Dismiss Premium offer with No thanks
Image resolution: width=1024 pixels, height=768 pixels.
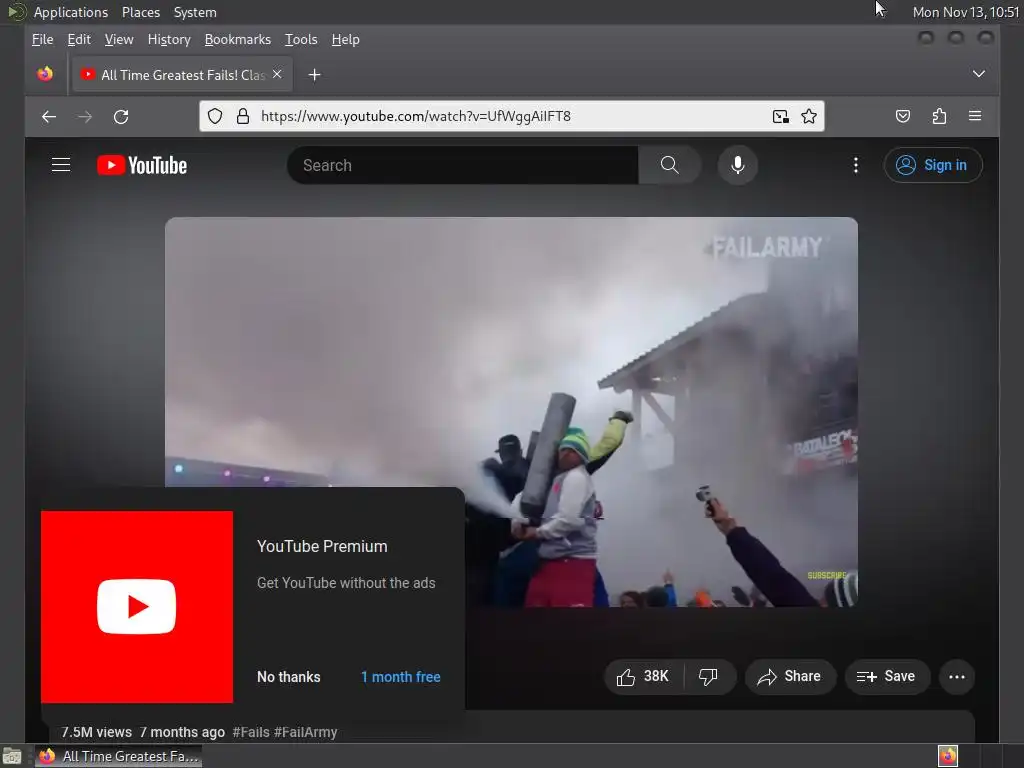coord(289,677)
